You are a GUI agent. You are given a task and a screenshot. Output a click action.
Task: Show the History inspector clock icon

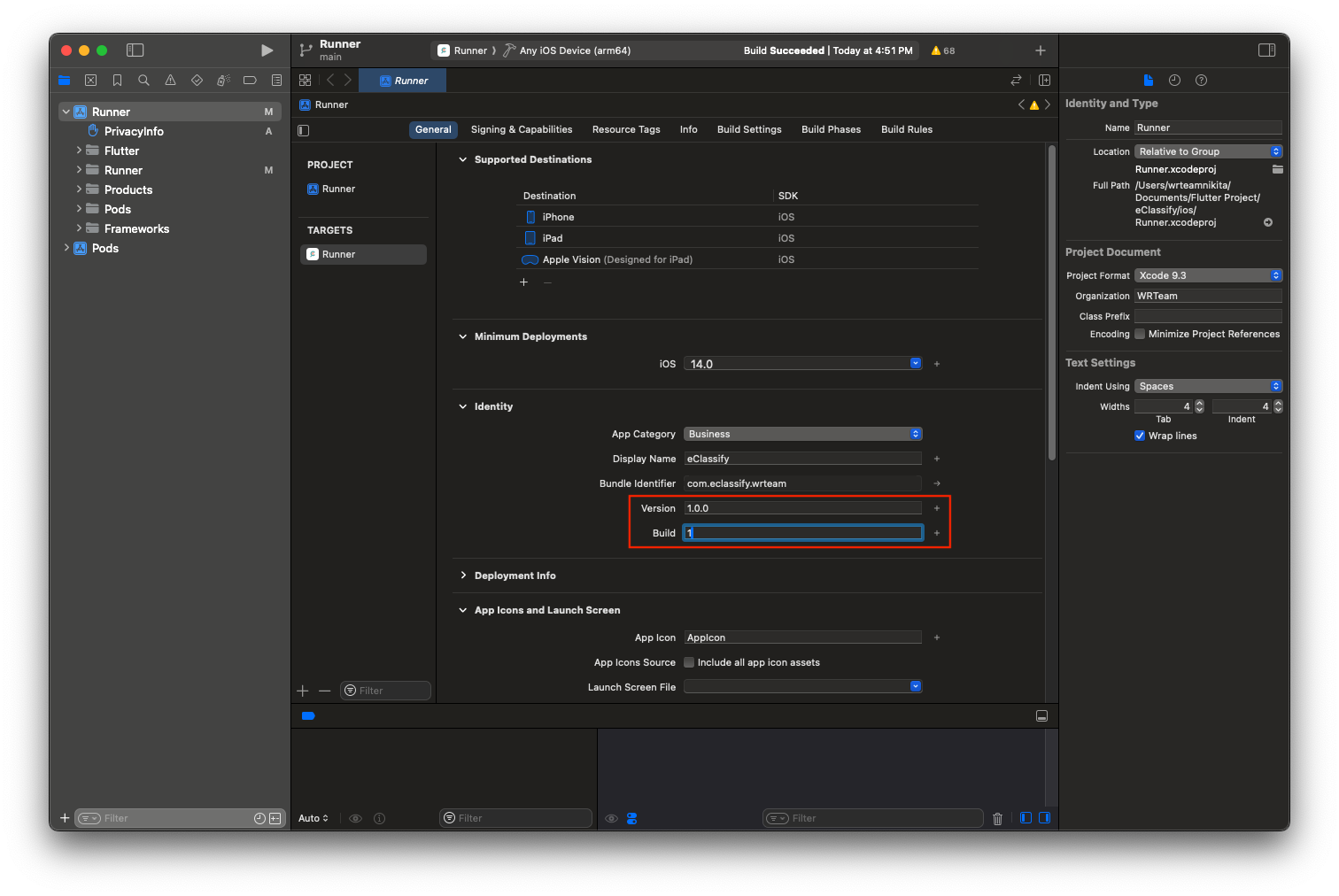point(1174,81)
